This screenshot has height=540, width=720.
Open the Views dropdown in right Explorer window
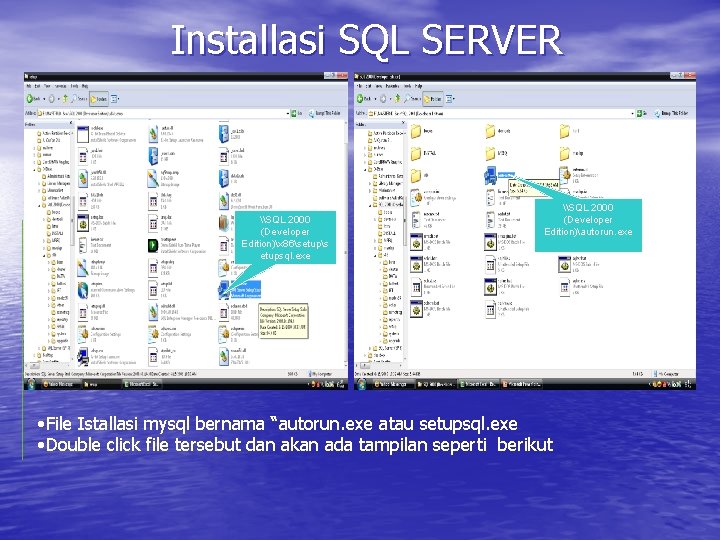point(450,99)
